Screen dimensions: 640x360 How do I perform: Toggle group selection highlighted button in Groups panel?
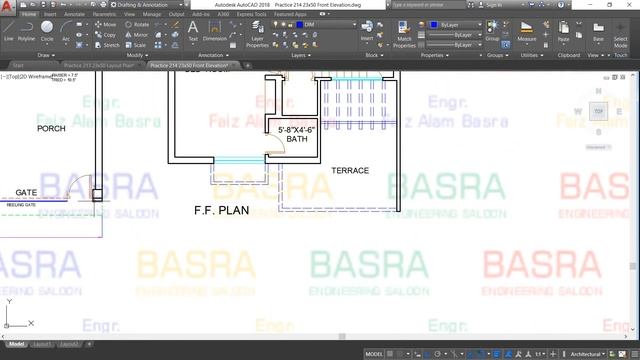506,44
